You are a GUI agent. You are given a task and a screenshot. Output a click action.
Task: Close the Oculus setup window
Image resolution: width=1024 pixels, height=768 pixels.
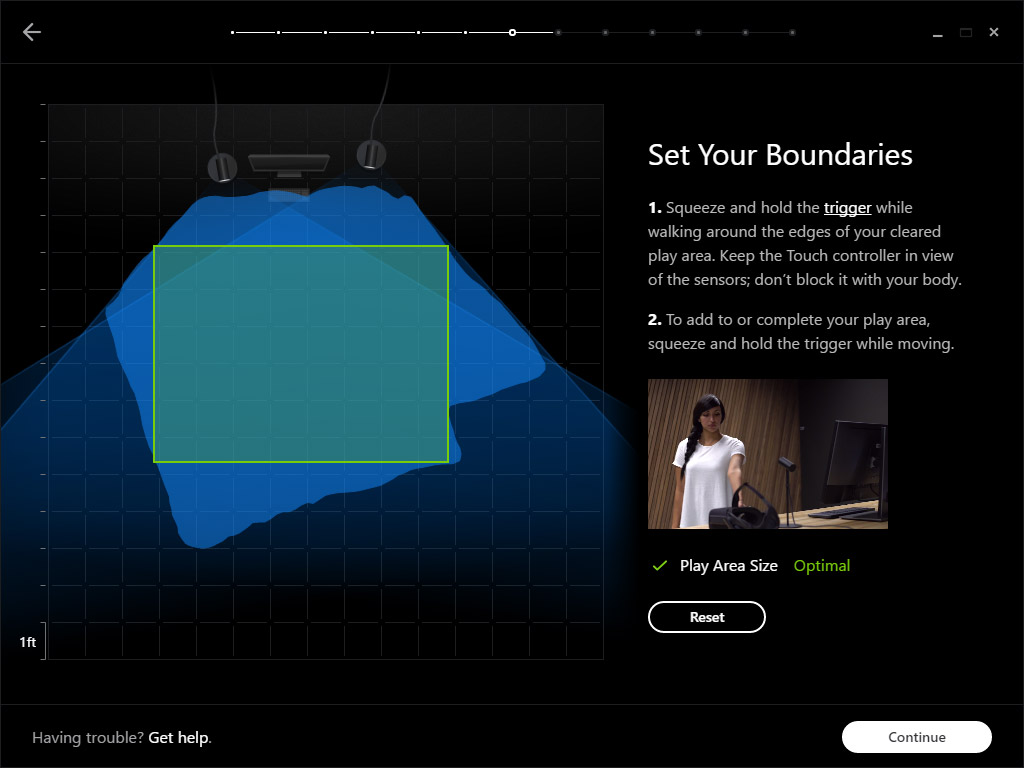994,32
